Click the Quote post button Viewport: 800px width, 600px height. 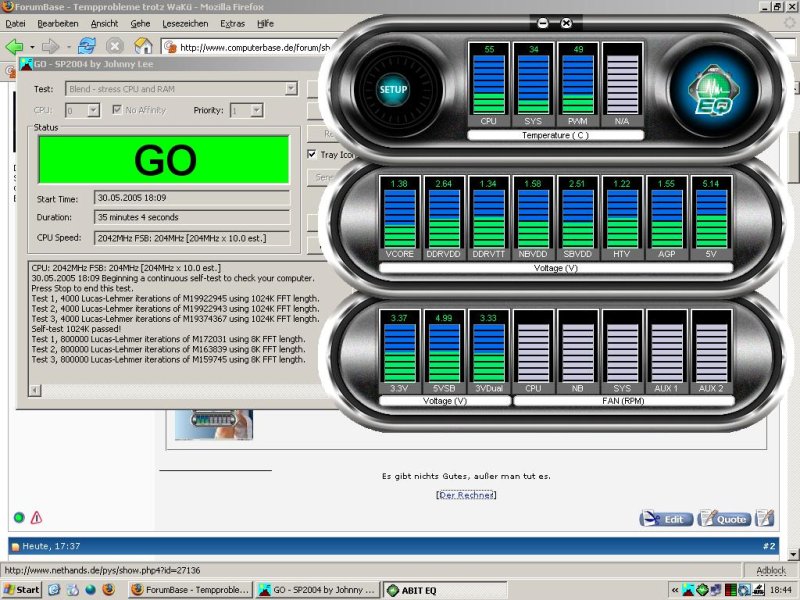click(x=724, y=519)
